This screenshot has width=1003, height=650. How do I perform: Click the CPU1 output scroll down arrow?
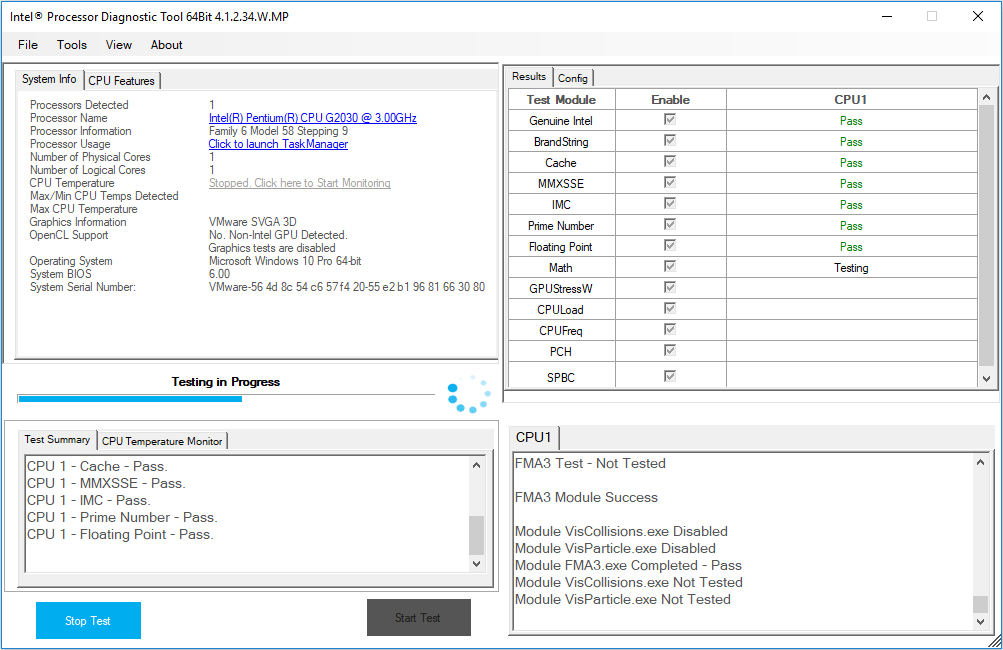pos(980,621)
